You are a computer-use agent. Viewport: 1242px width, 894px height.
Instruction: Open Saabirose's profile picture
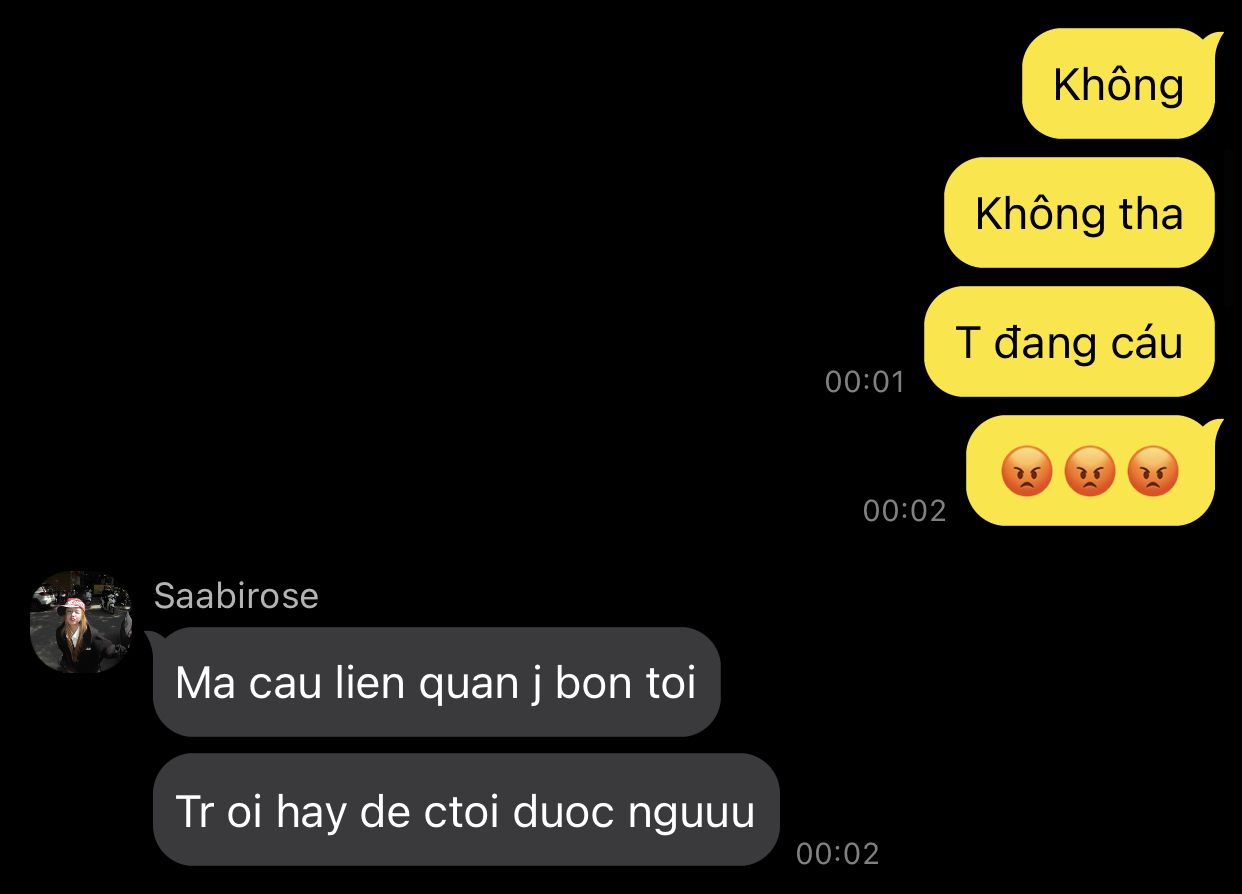81,621
